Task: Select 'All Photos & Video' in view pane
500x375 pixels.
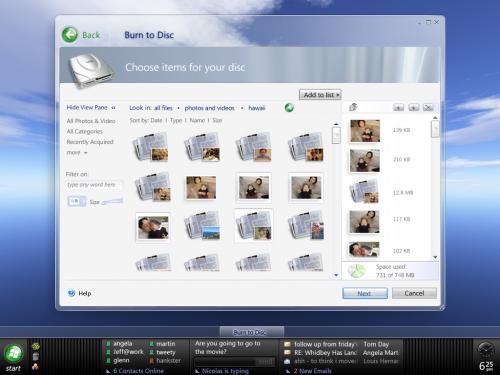Action: [91, 121]
